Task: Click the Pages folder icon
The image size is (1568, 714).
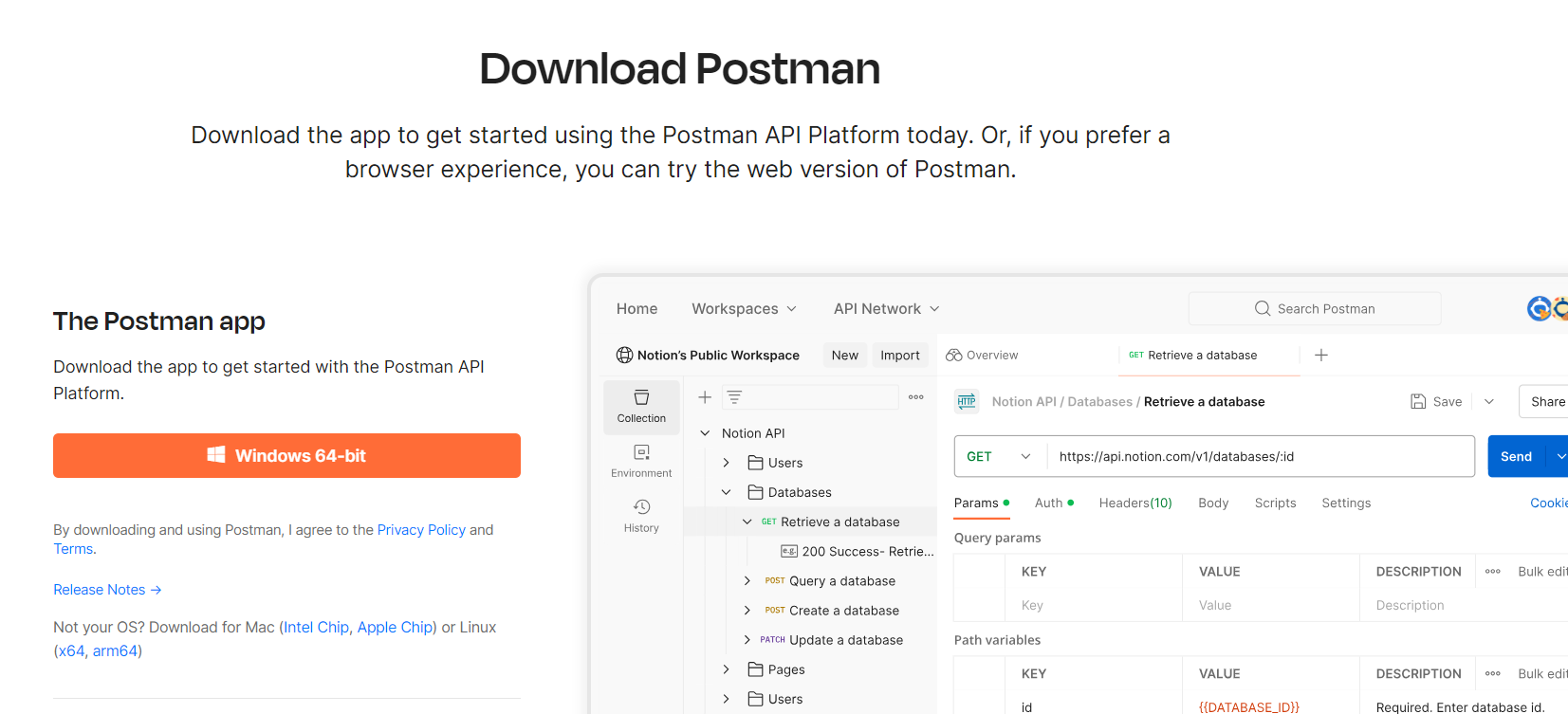Action: 756,669
